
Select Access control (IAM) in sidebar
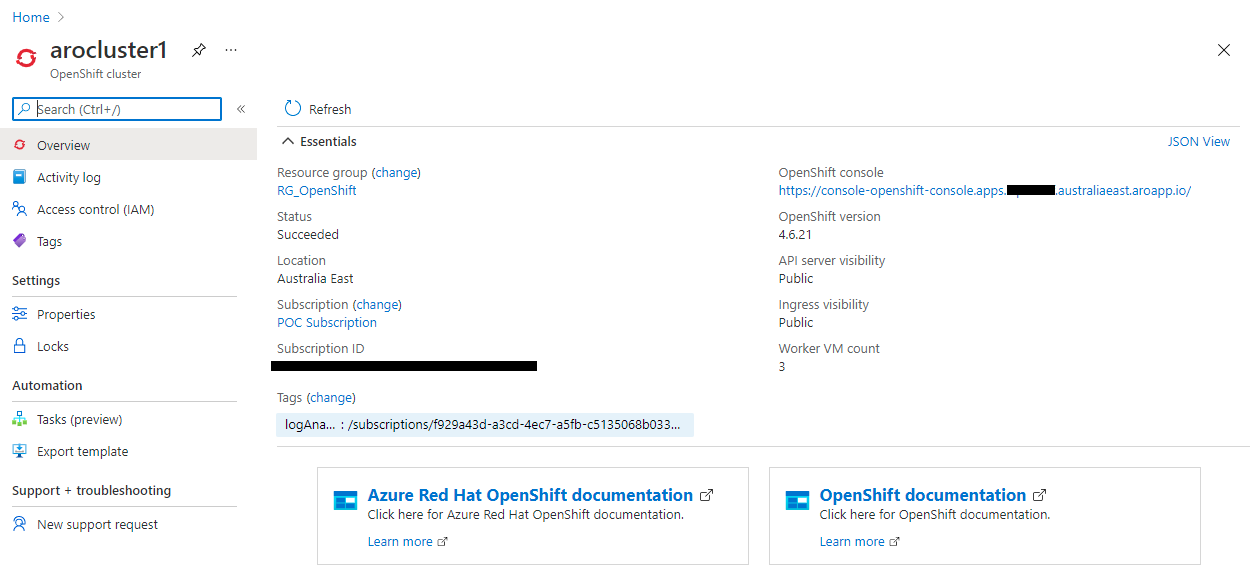96,209
